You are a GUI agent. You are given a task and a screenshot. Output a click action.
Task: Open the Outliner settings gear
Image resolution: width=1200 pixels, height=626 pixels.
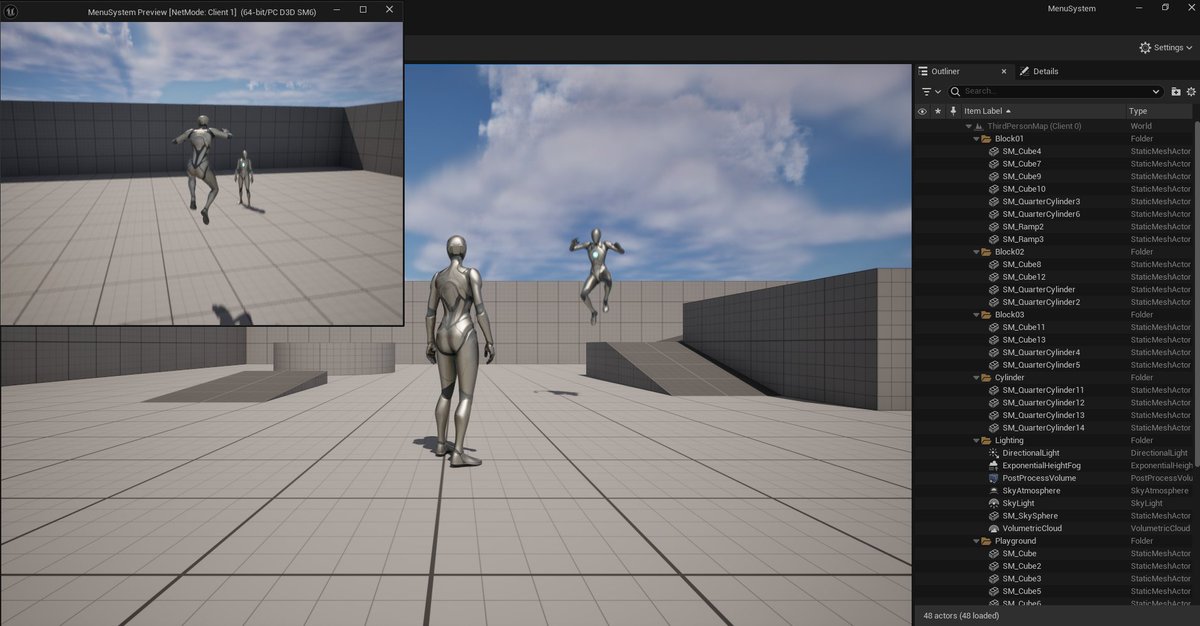[x=1191, y=91]
